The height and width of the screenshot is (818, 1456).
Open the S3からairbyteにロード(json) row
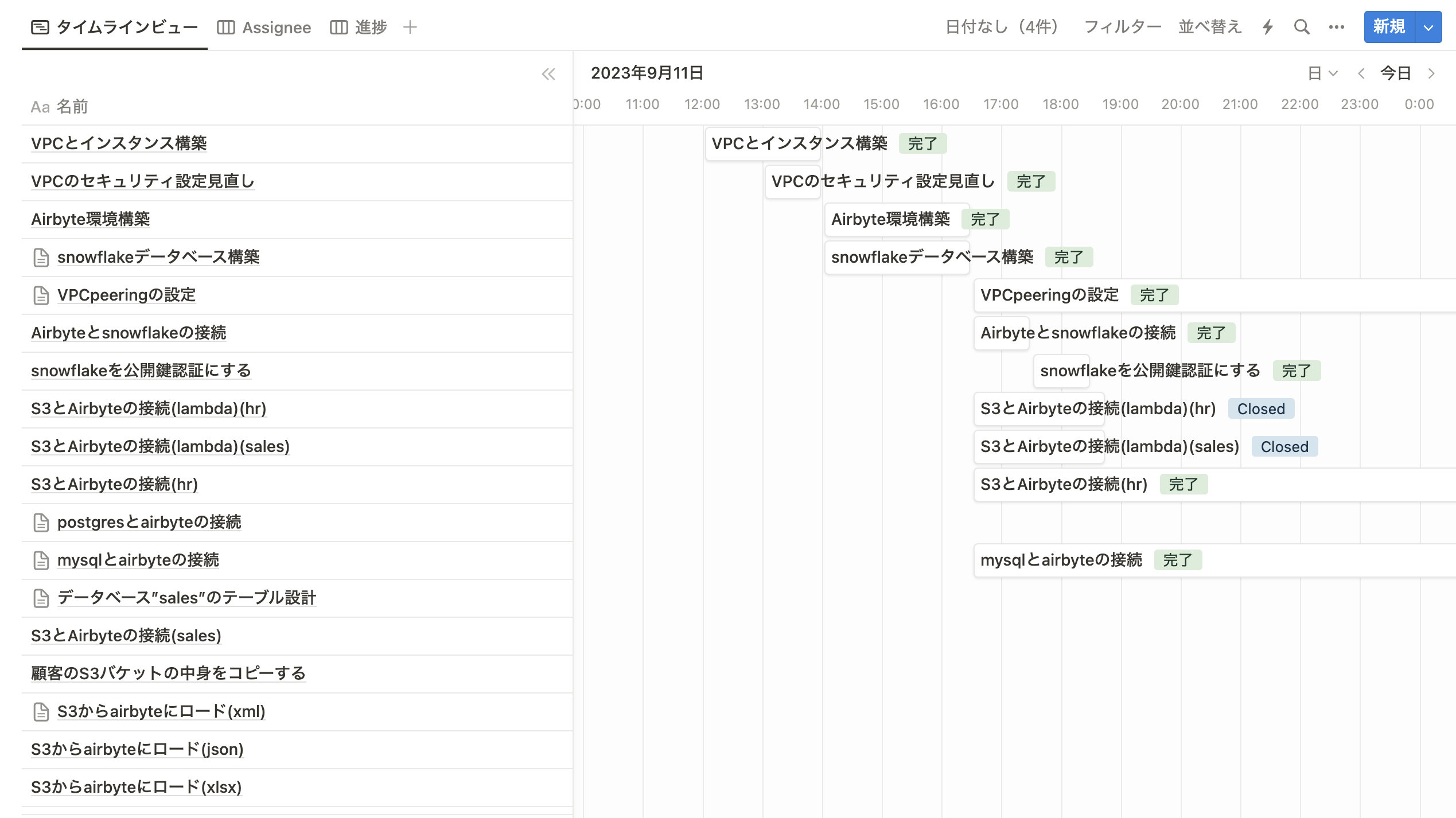pos(137,749)
